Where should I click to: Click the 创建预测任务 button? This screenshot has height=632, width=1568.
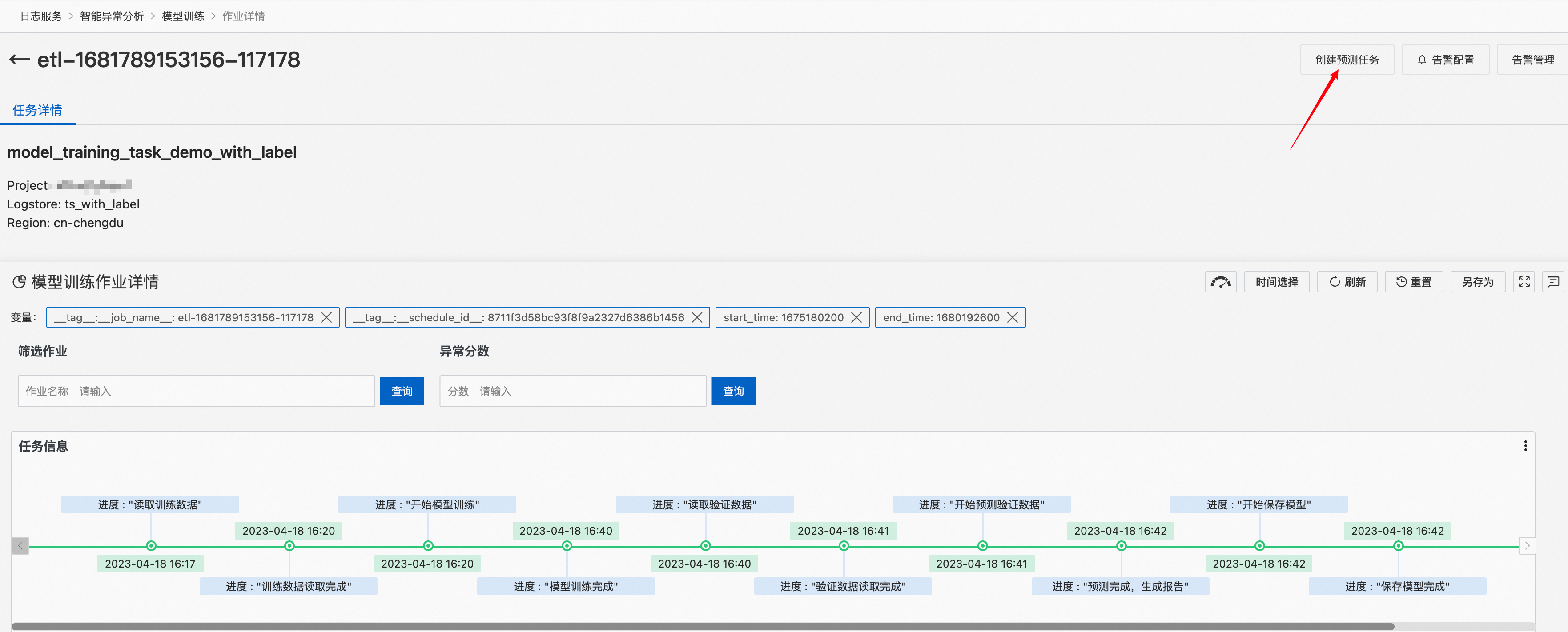click(1347, 60)
